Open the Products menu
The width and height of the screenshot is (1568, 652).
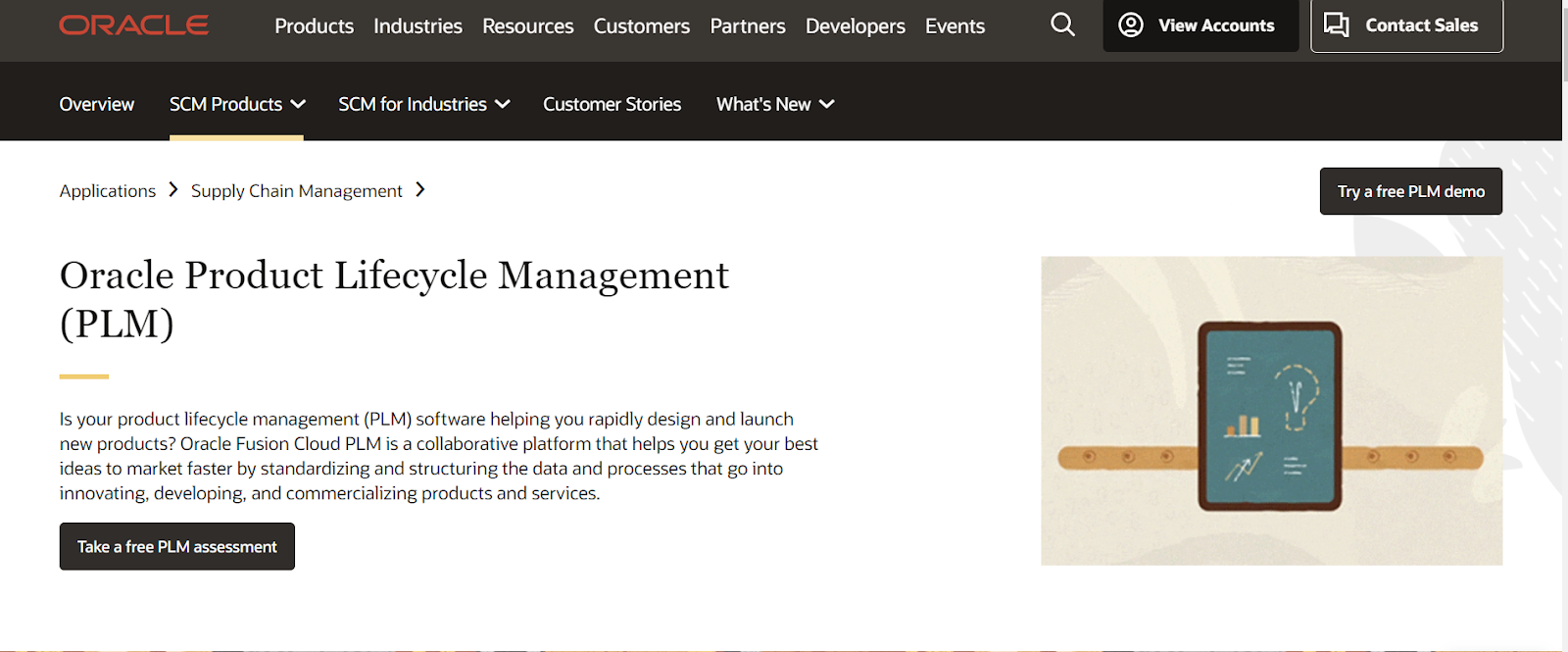(x=314, y=26)
